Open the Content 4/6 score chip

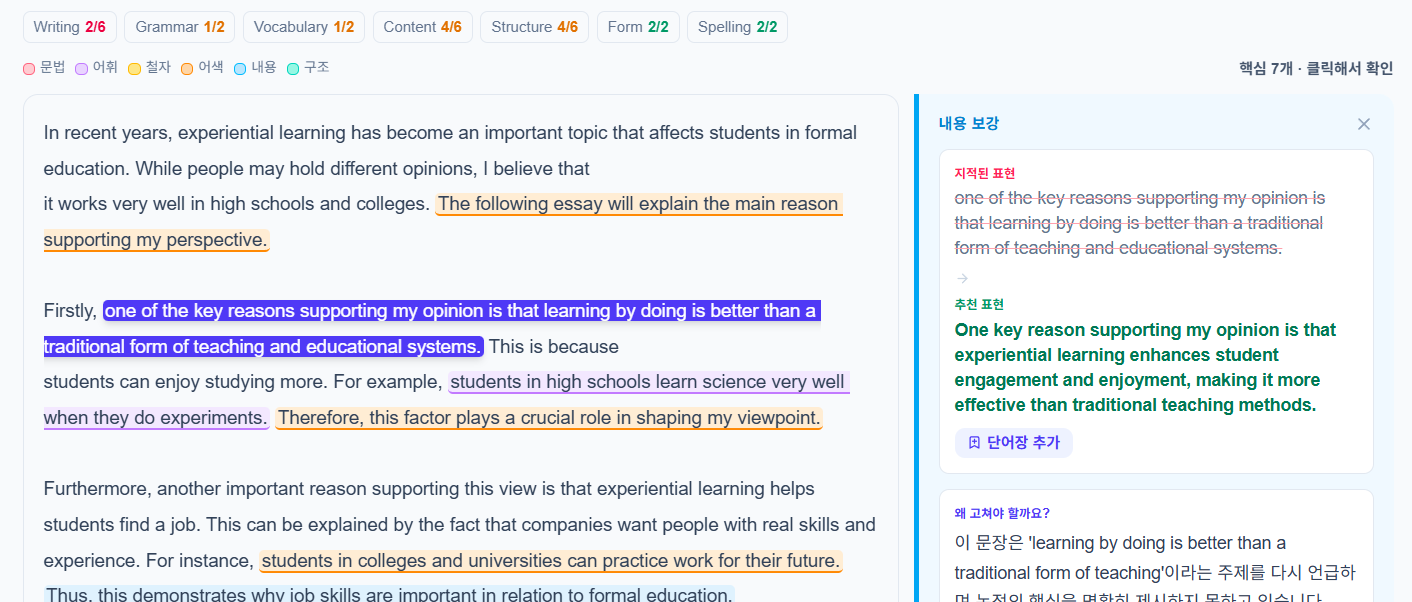click(x=422, y=27)
